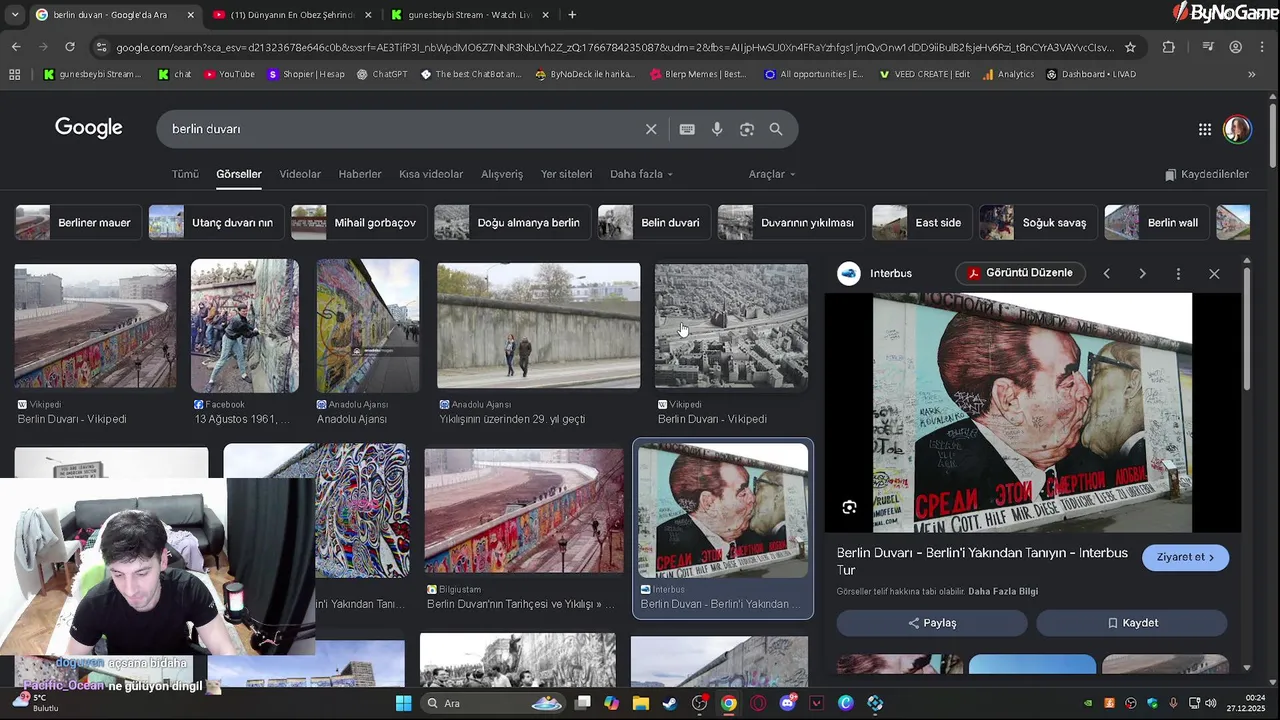Click the preview panel vertical scrollbar
This screenshot has height=720, width=1280.
pyautogui.click(x=1246, y=330)
